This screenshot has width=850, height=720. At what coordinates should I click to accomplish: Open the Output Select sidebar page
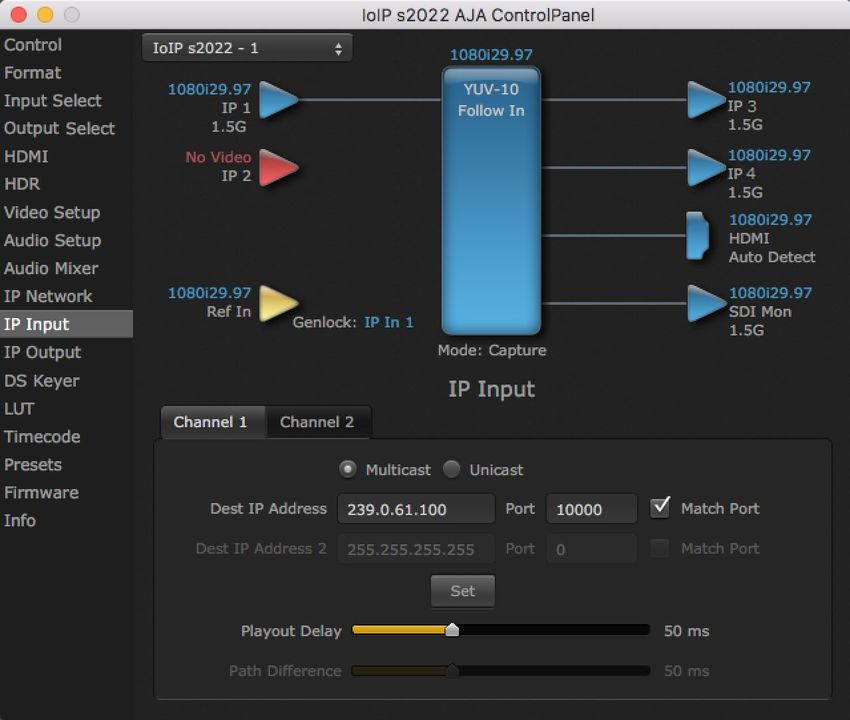click(66, 128)
